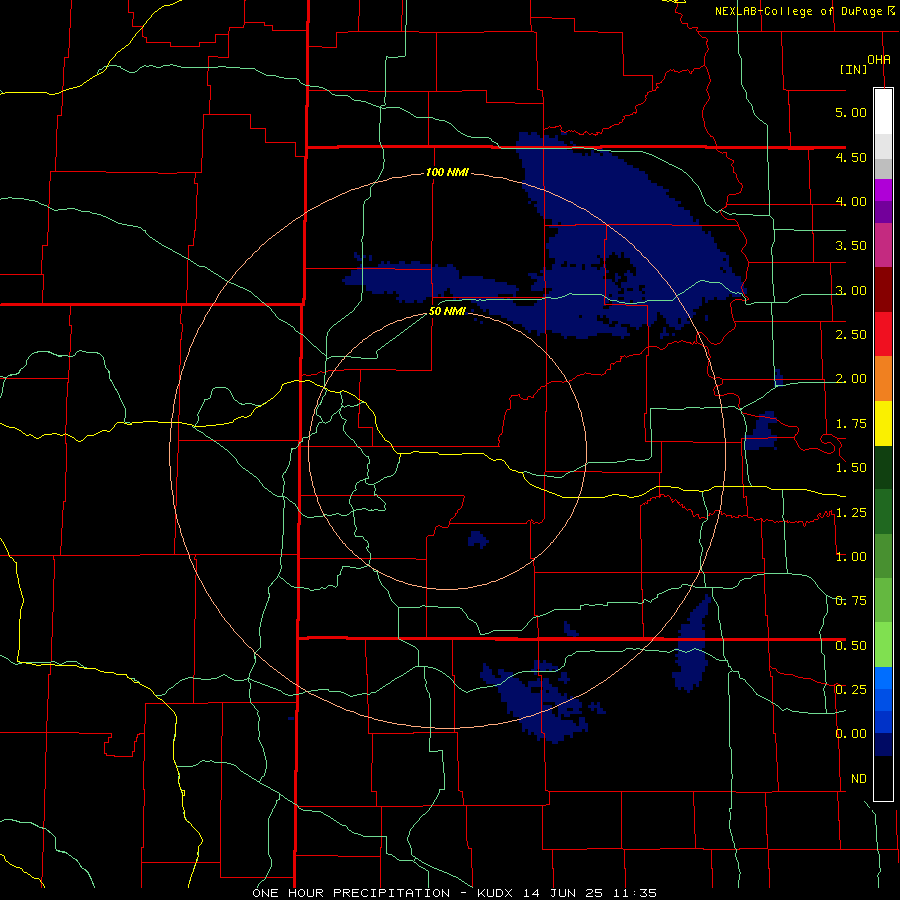Click the 0.25 legend value
This screenshot has height=900, width=900.
pos(851,689)
